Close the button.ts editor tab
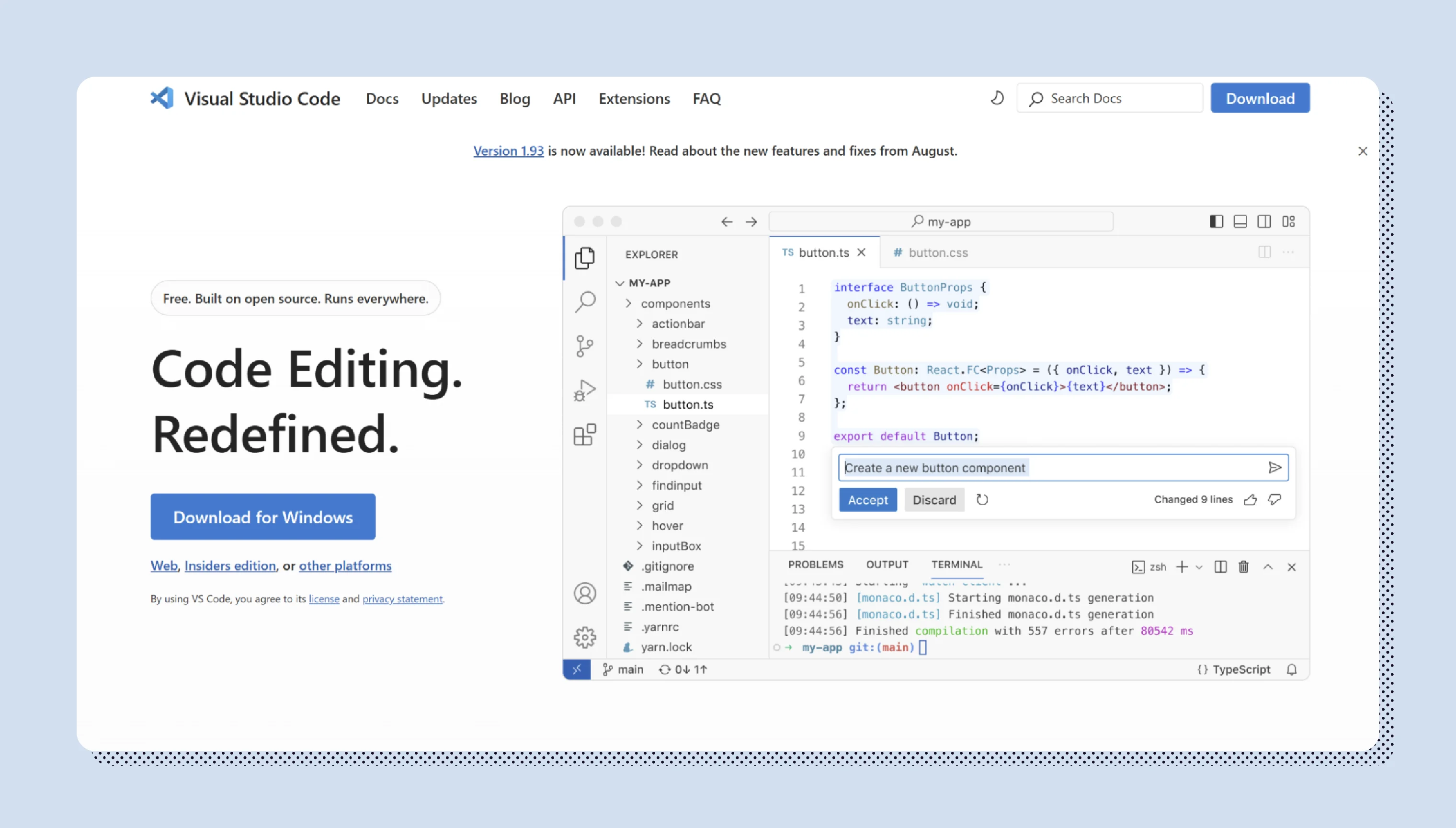 coord(862,252)
